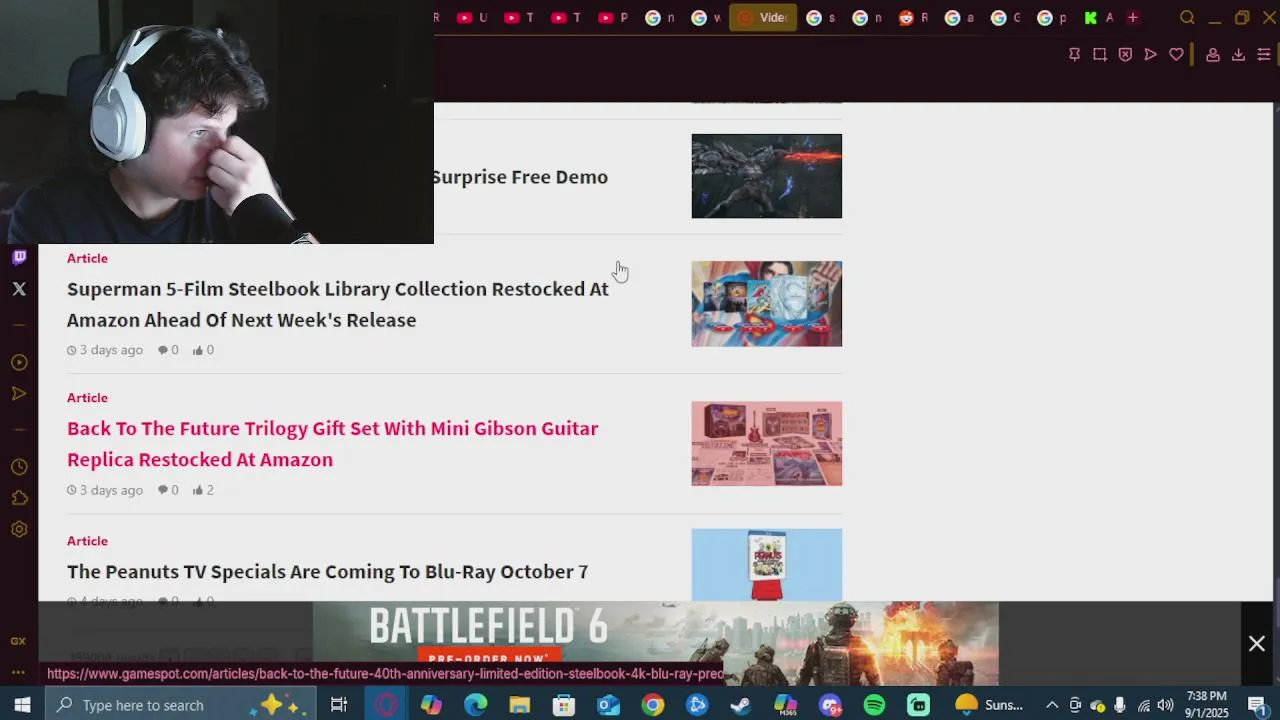Open the Downloads toolbar icon
Viewport: 1280px width, 720px height.
click(1238, 55)
